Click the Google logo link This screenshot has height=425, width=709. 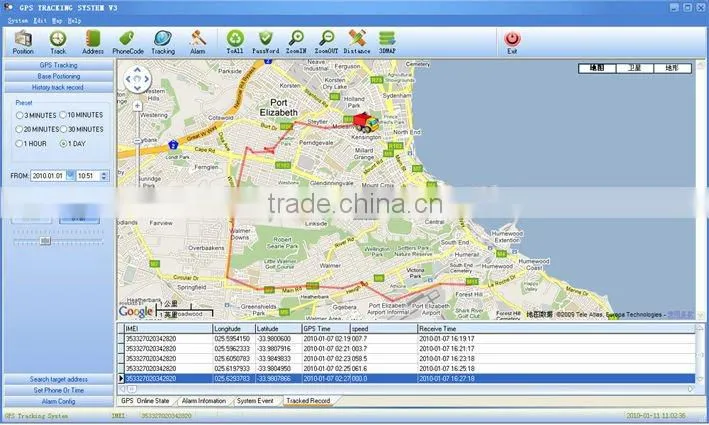click(136, 312)
